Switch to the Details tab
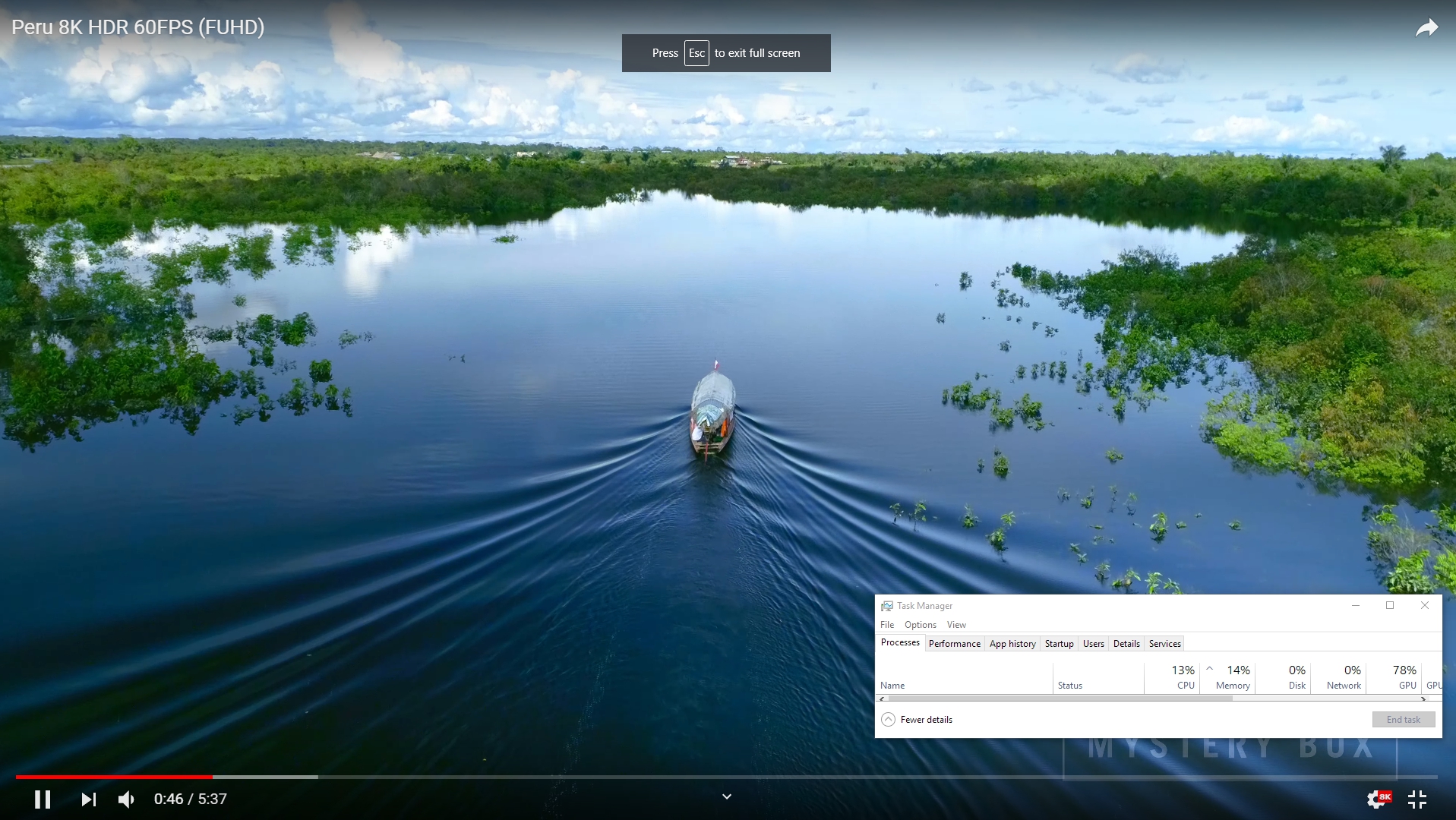 (1126, 644)
